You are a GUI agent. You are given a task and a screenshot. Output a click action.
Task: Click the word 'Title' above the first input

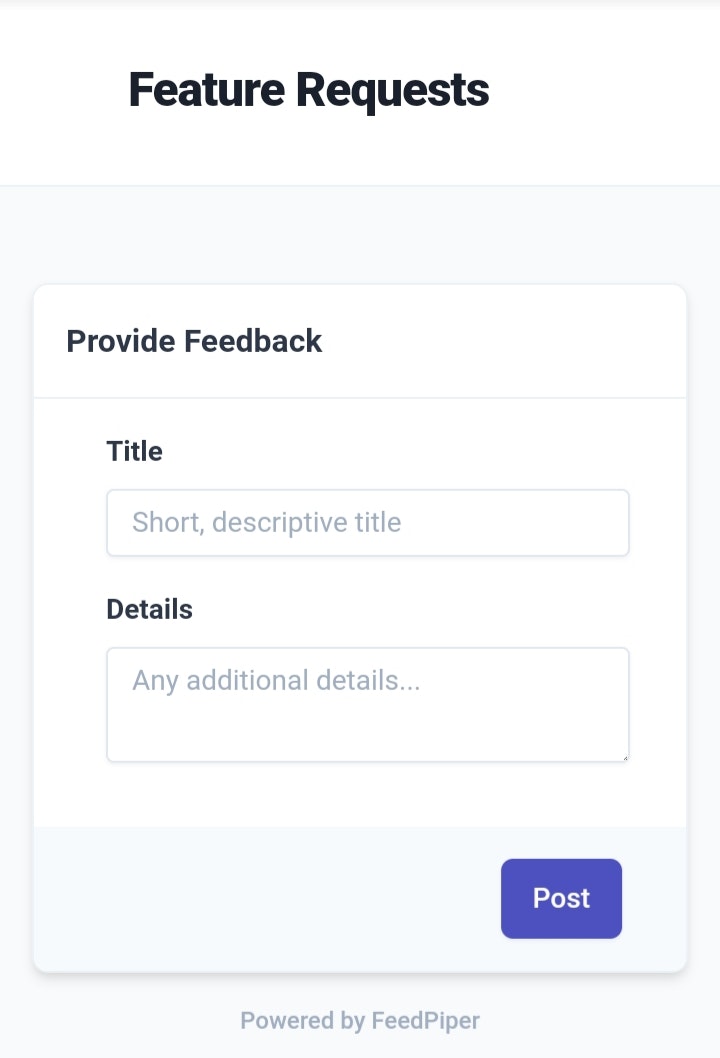(x=134, y=451)
